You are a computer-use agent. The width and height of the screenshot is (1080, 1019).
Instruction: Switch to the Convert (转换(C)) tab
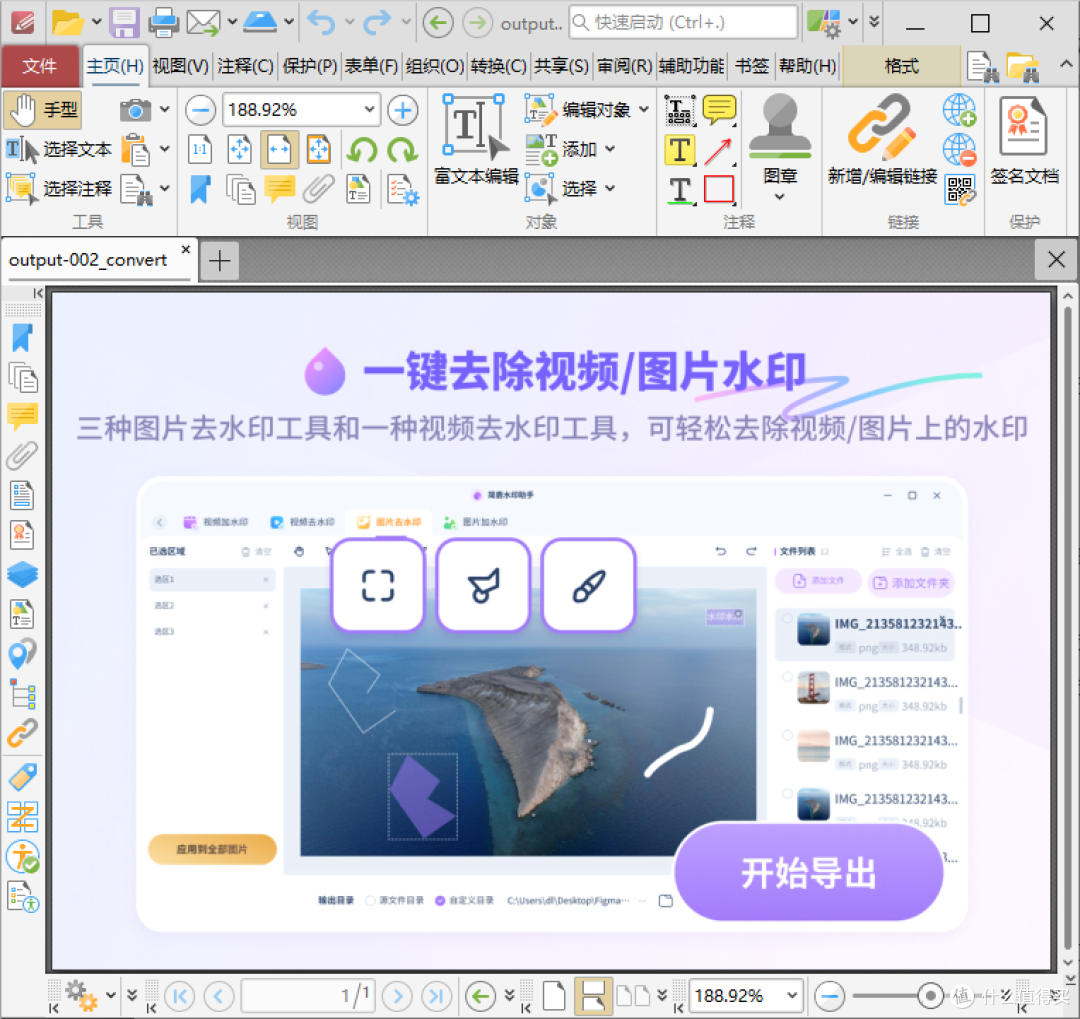coord(498,66)
